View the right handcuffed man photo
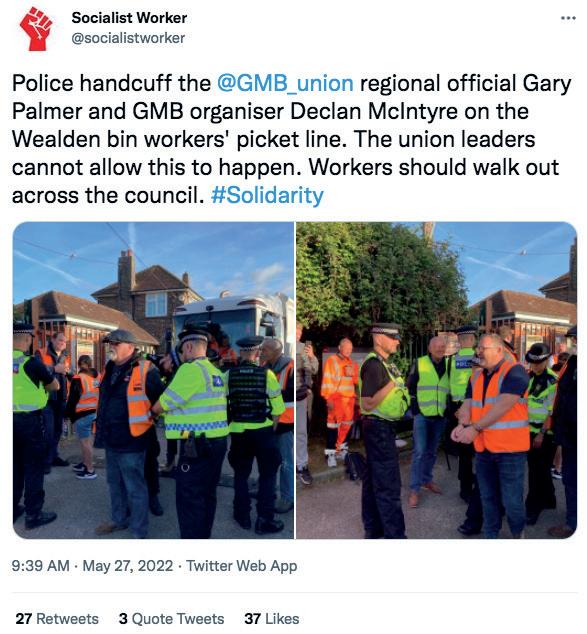The height and width of the screenshot is (634, 587). click(x=436, y=380)
